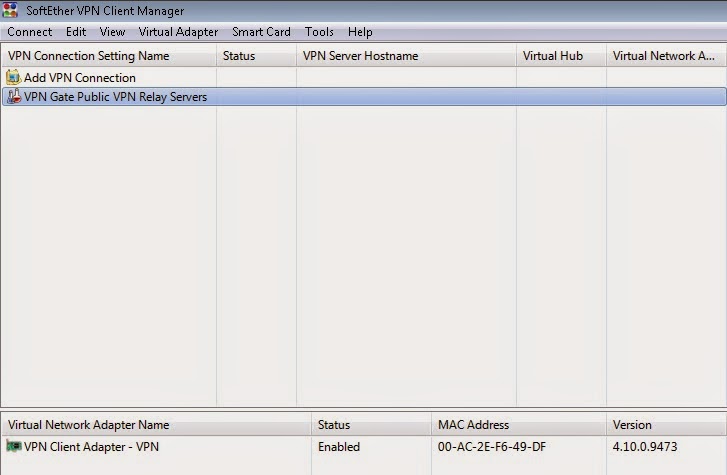The width and height of the screenshot is (727, 475).
Task: Select VPN Gate Public VPN Relay Servers
Action: point(364,96)
